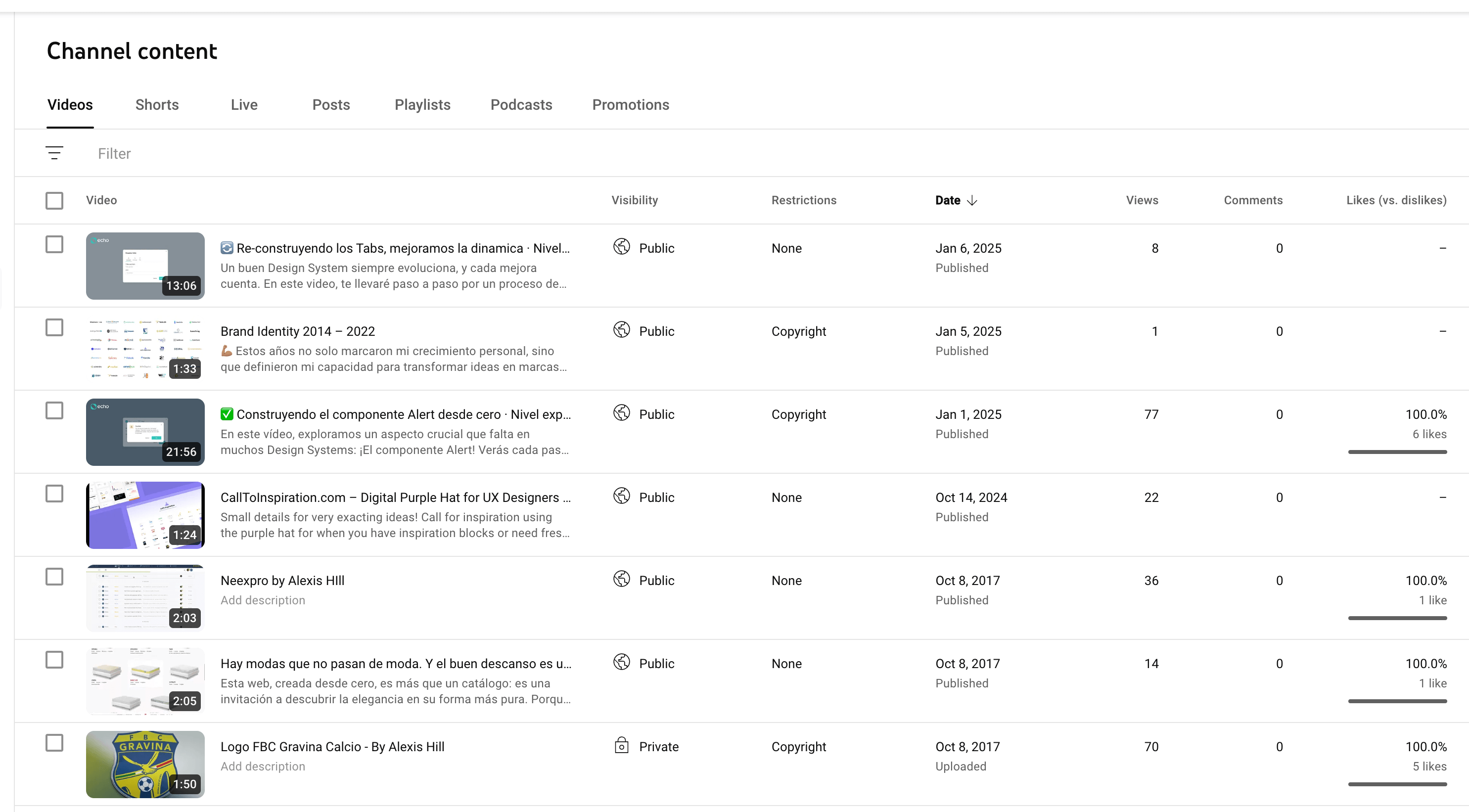Click globe icon for Re-construyendo los Tabs video

[x=622, y=247]
